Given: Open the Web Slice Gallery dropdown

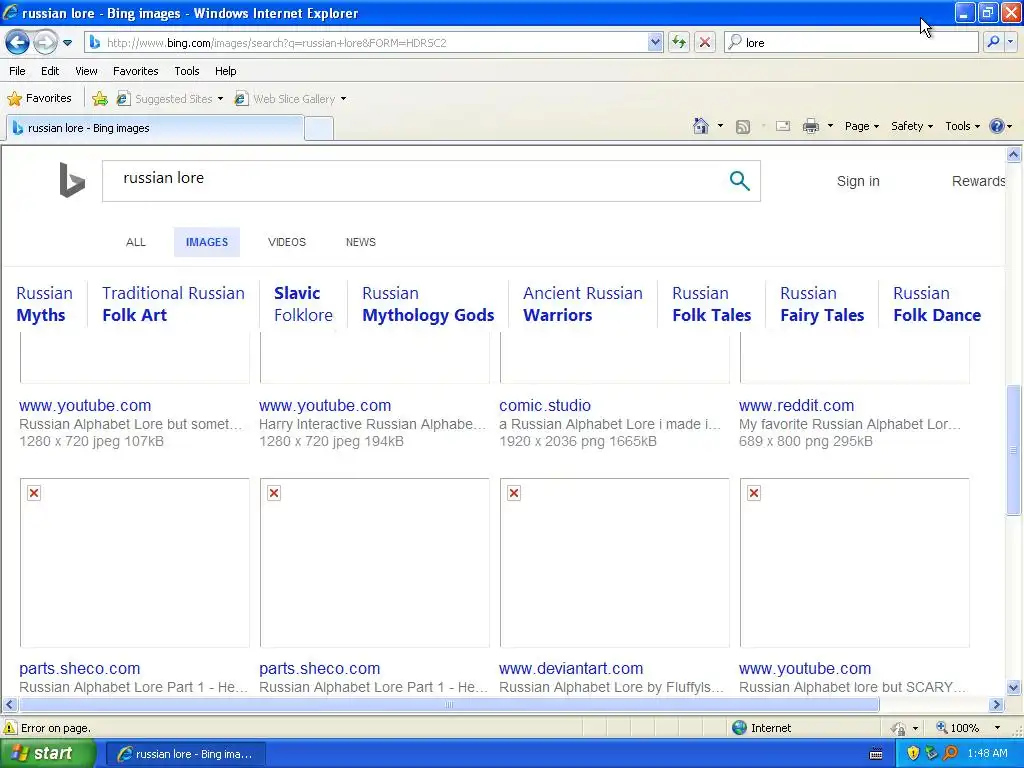Looking at the screenshot, I should pos(291,99).
